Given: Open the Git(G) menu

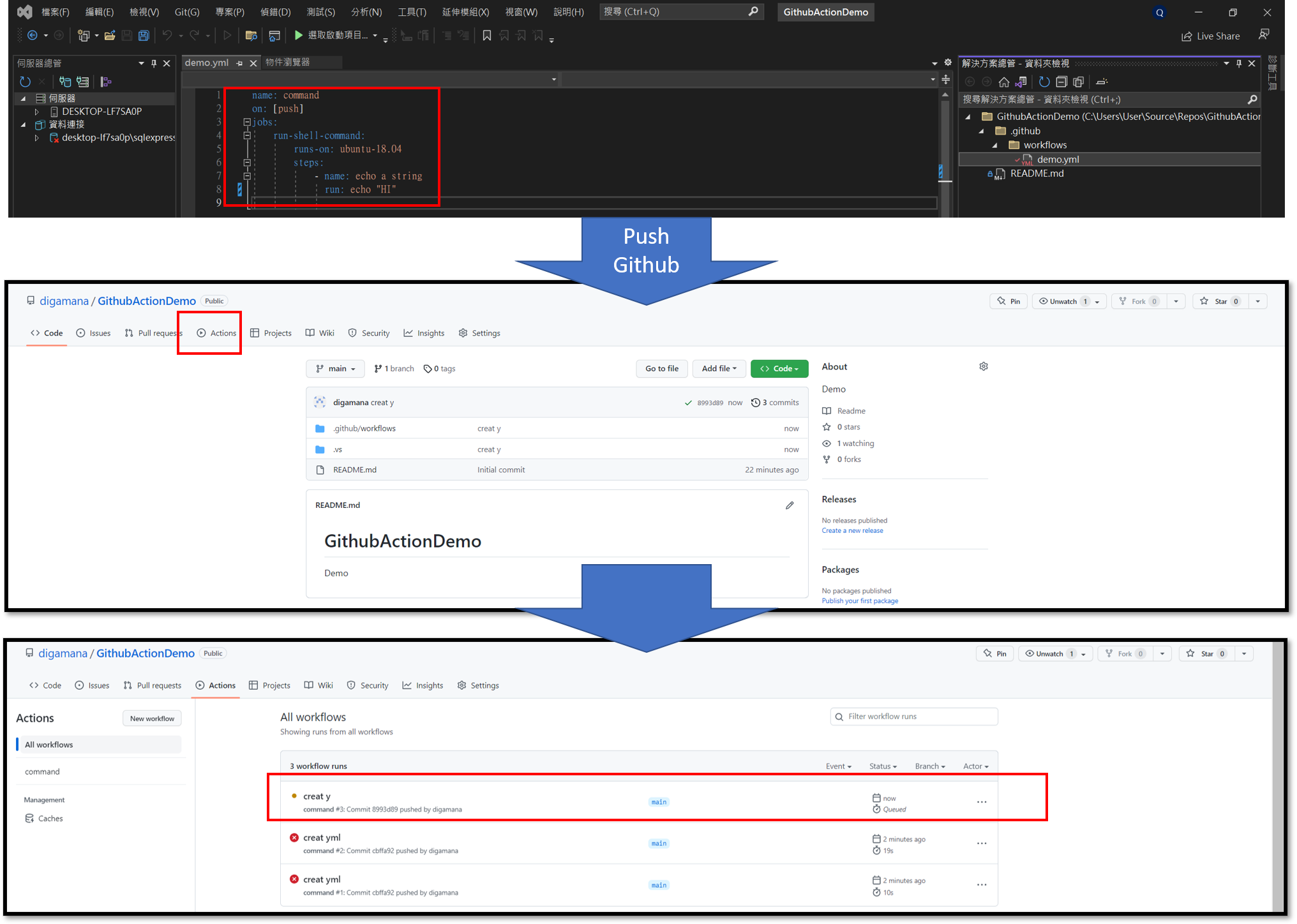Looking at the screenshot, I should pos(186,12).
